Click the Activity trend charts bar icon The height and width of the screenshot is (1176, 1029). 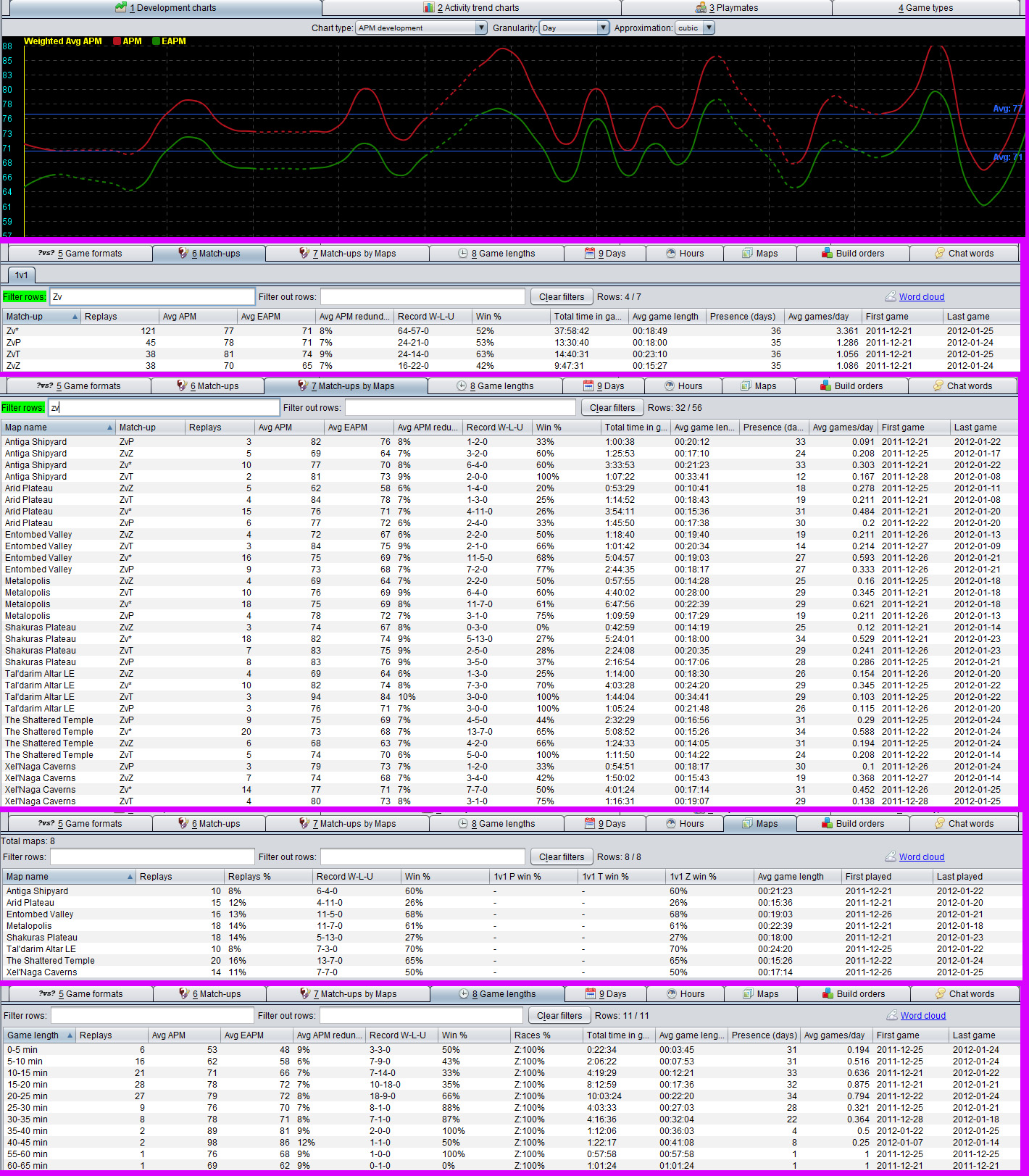tap(429, 7)
